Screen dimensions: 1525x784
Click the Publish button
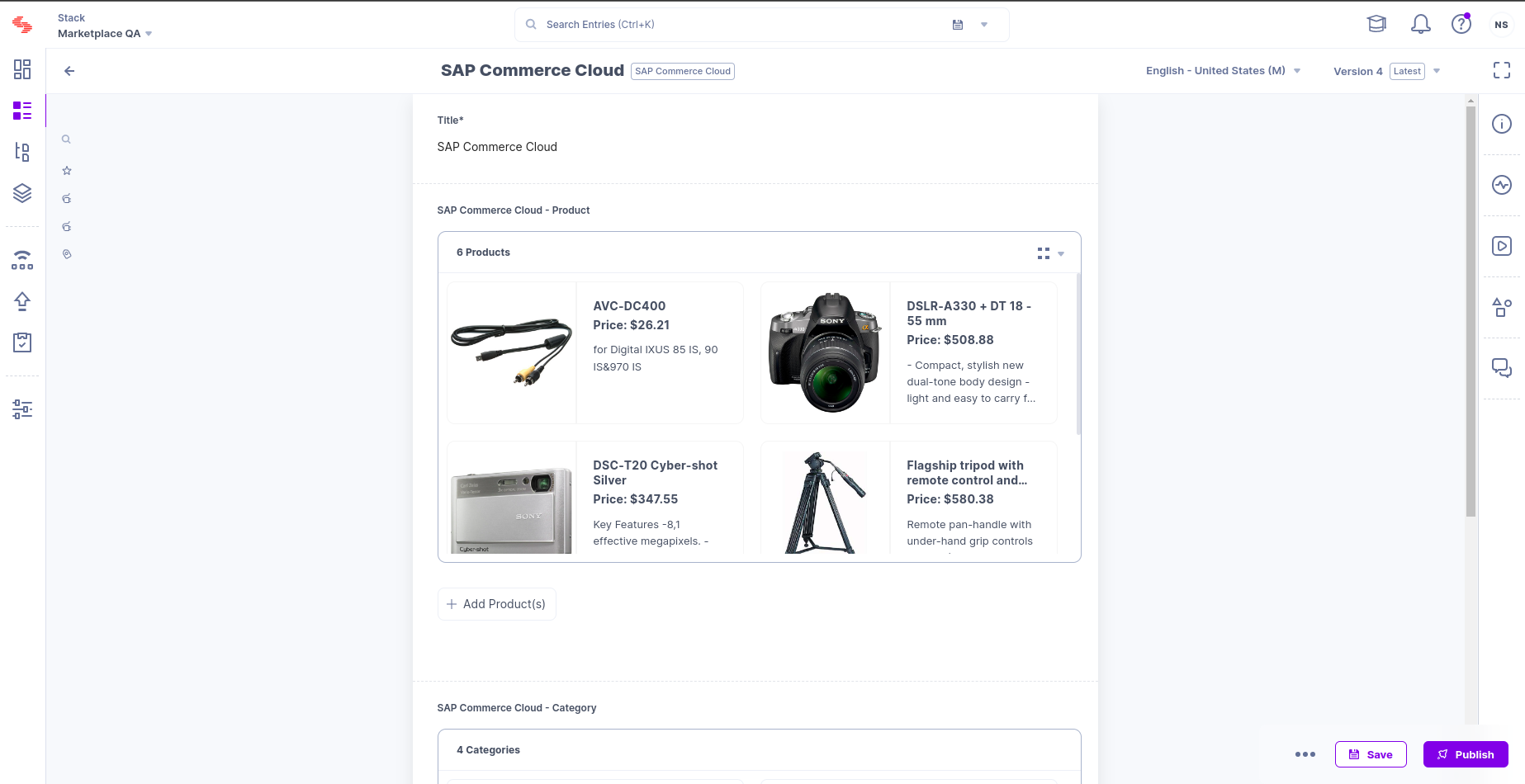(x=1466, y=754)
